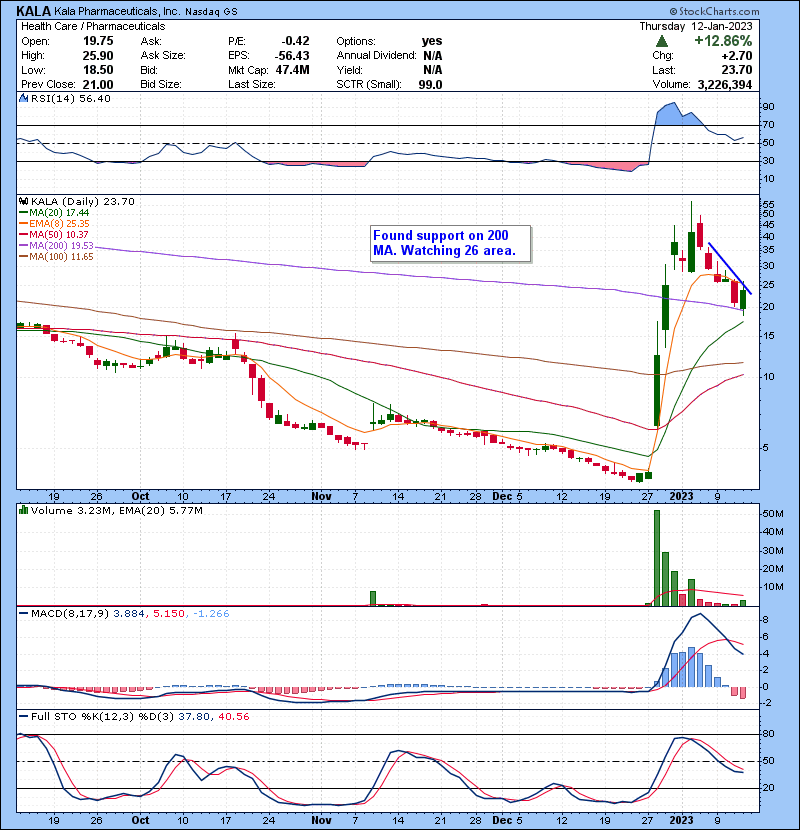Screen dimensions: 800x830
Task: Click the StockCharts.com copyright text
Action: [714, 11]
